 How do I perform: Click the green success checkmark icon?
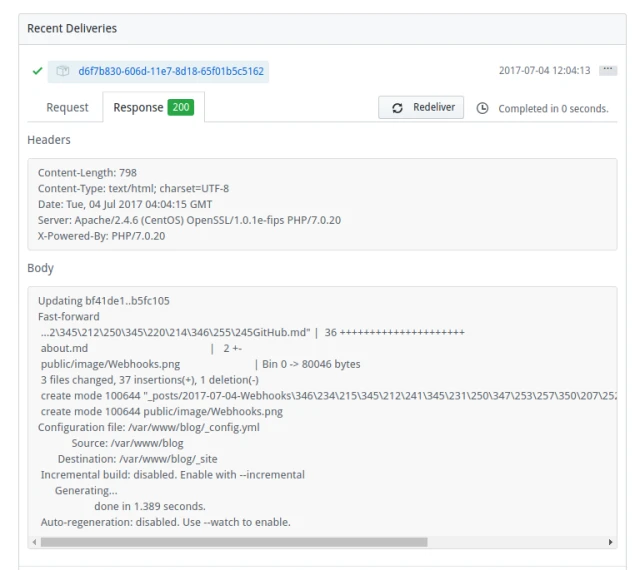tap(37, 71)
